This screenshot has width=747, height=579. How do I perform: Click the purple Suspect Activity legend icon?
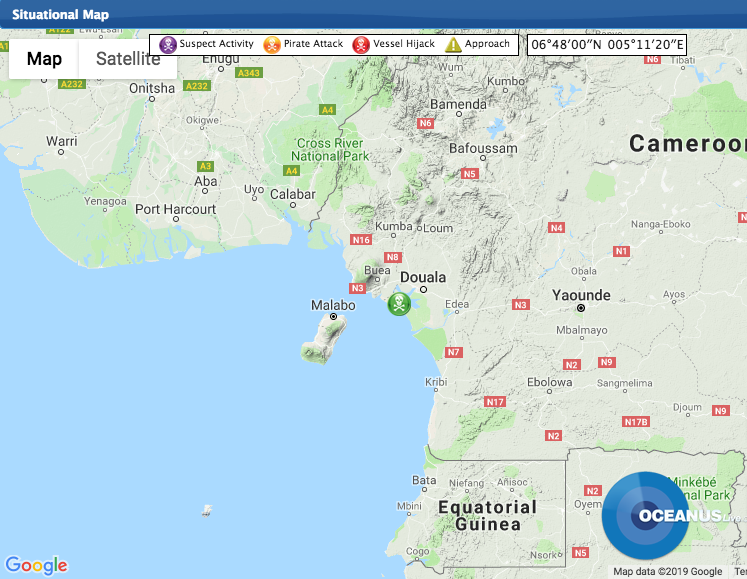168,45
